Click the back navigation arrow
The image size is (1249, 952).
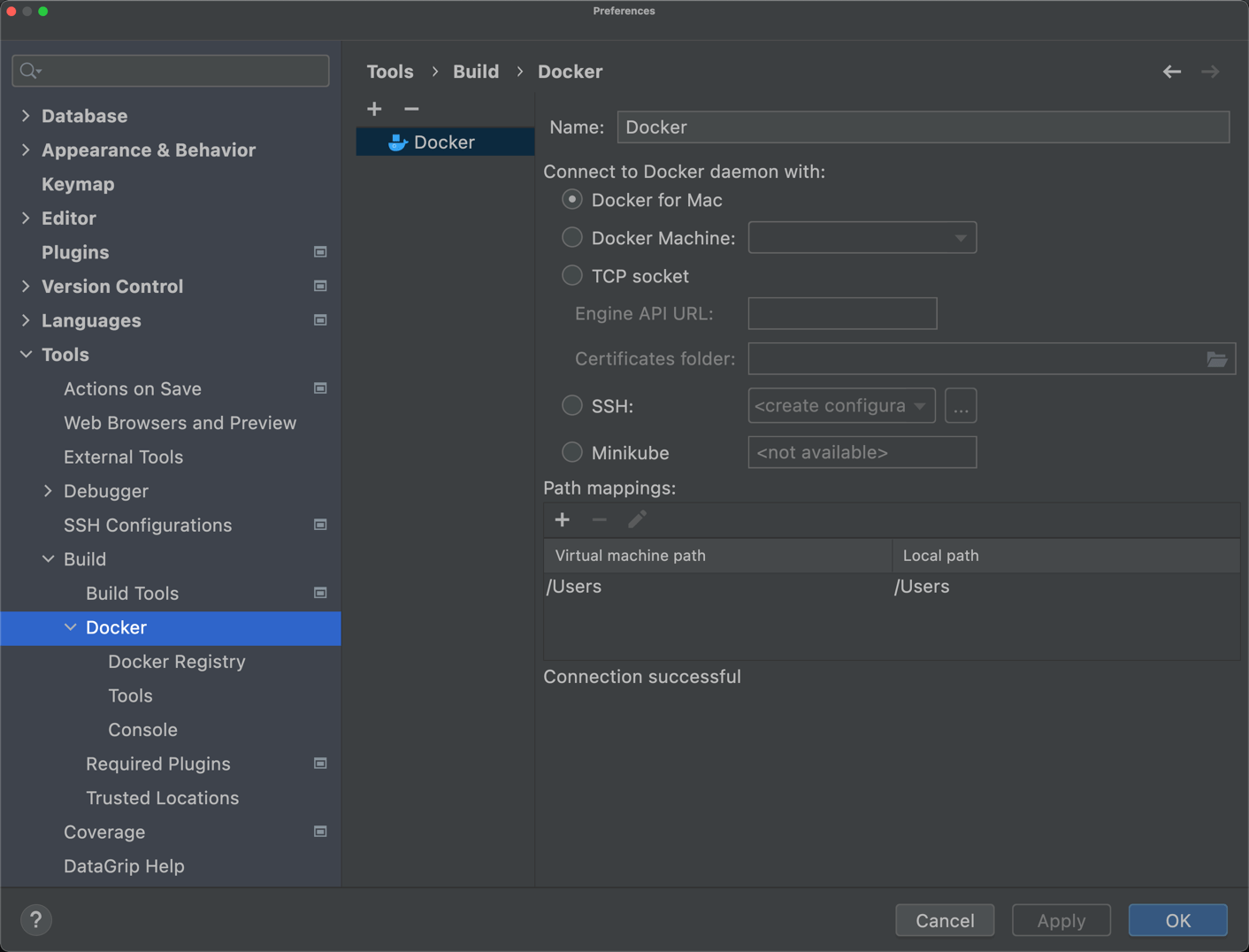pos(1171,72)
